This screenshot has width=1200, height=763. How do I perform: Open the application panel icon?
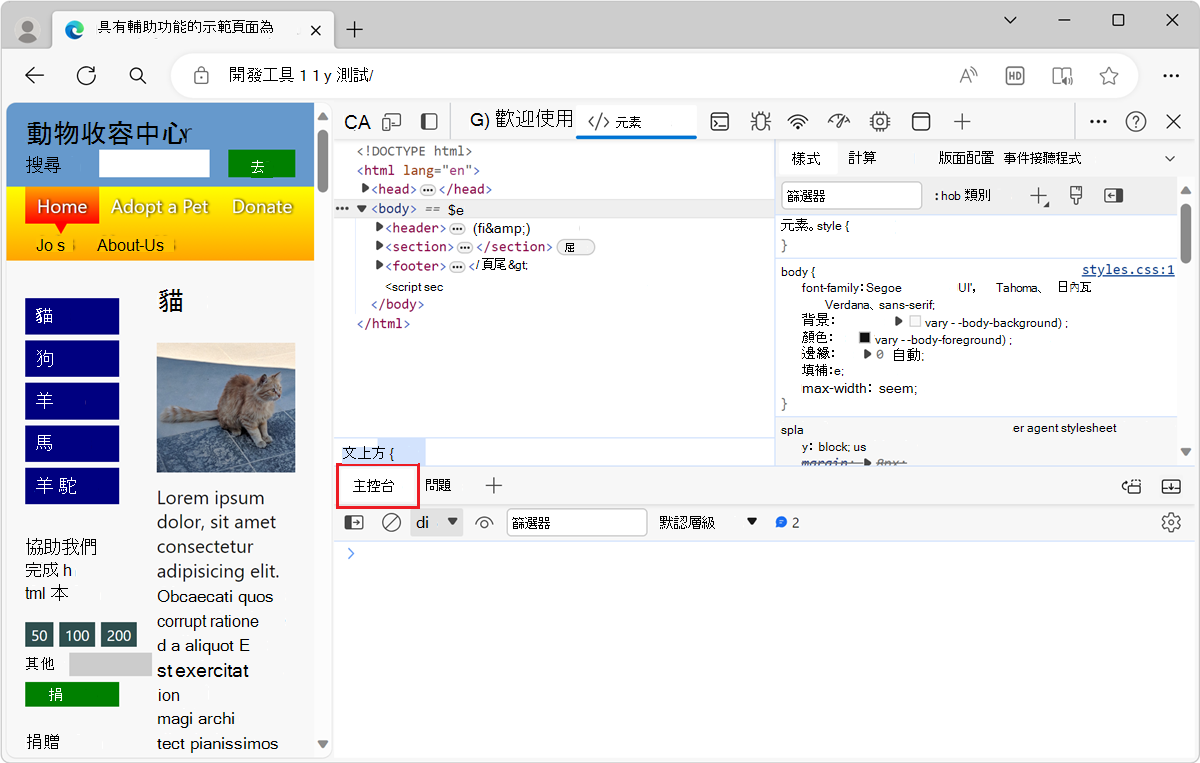coord(920,121)
